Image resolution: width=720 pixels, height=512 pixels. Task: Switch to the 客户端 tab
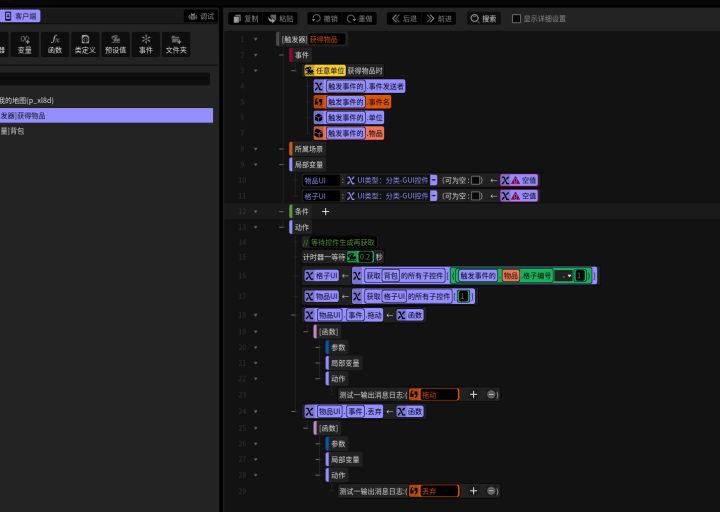pos(20,16)
